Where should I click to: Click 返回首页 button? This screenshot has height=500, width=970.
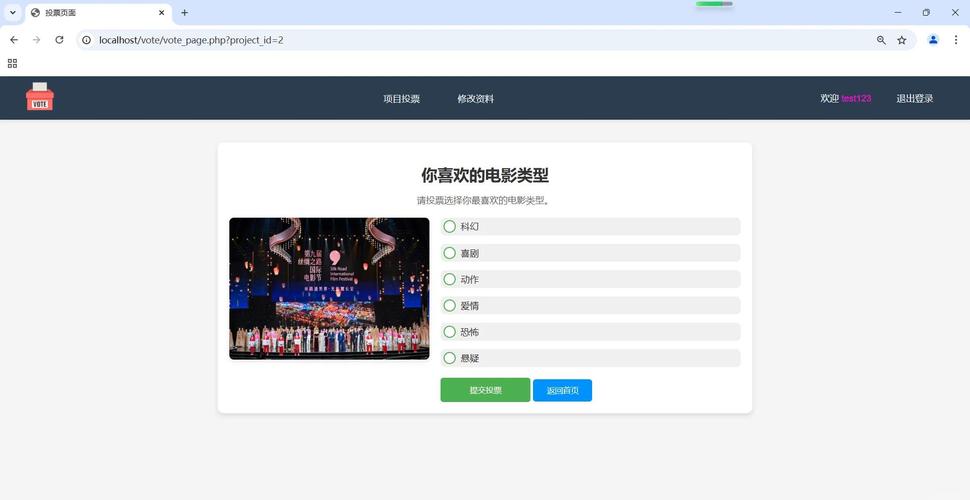tap(562, 390)
